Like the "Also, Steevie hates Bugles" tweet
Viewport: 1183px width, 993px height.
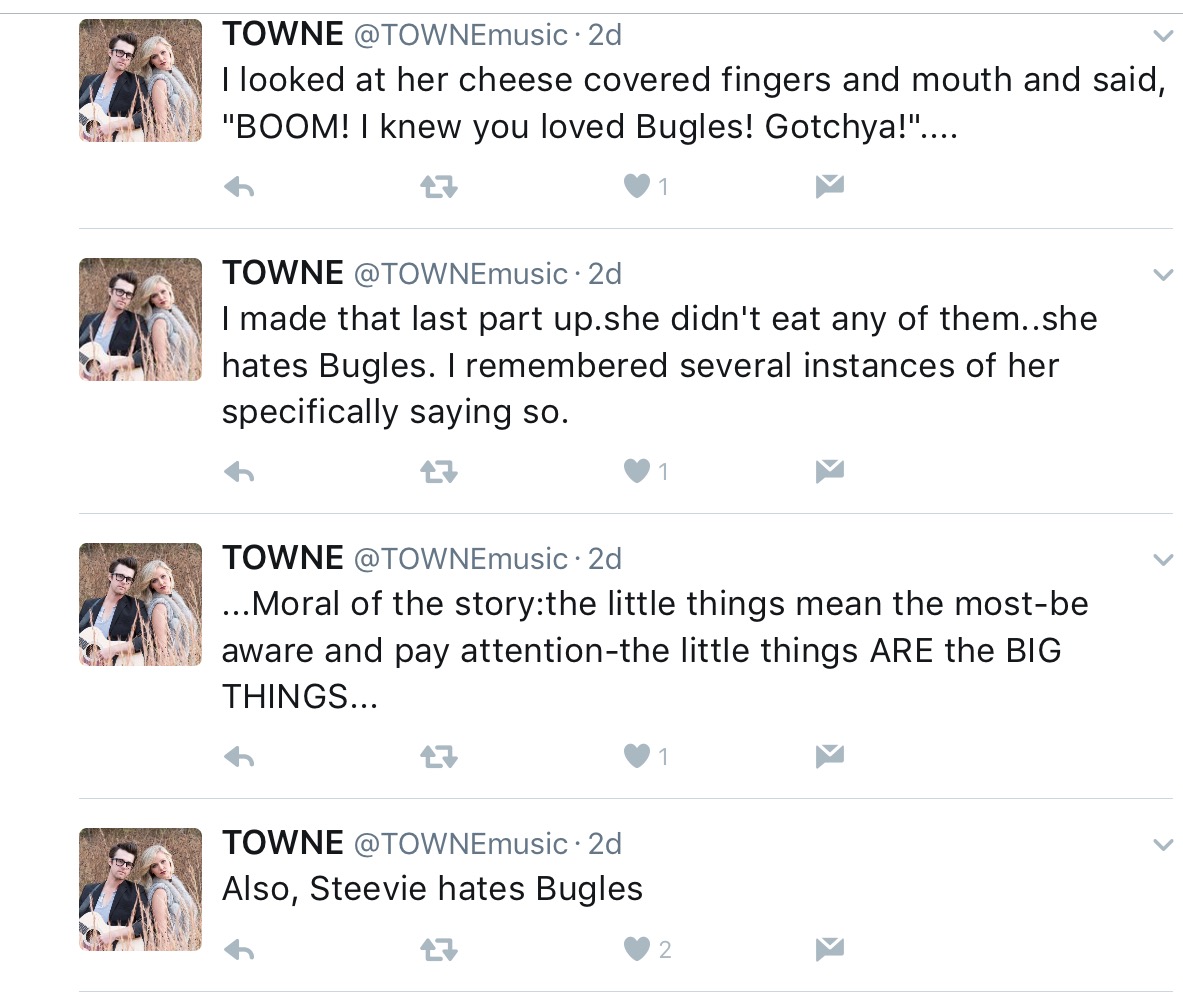tap(637, 949)
